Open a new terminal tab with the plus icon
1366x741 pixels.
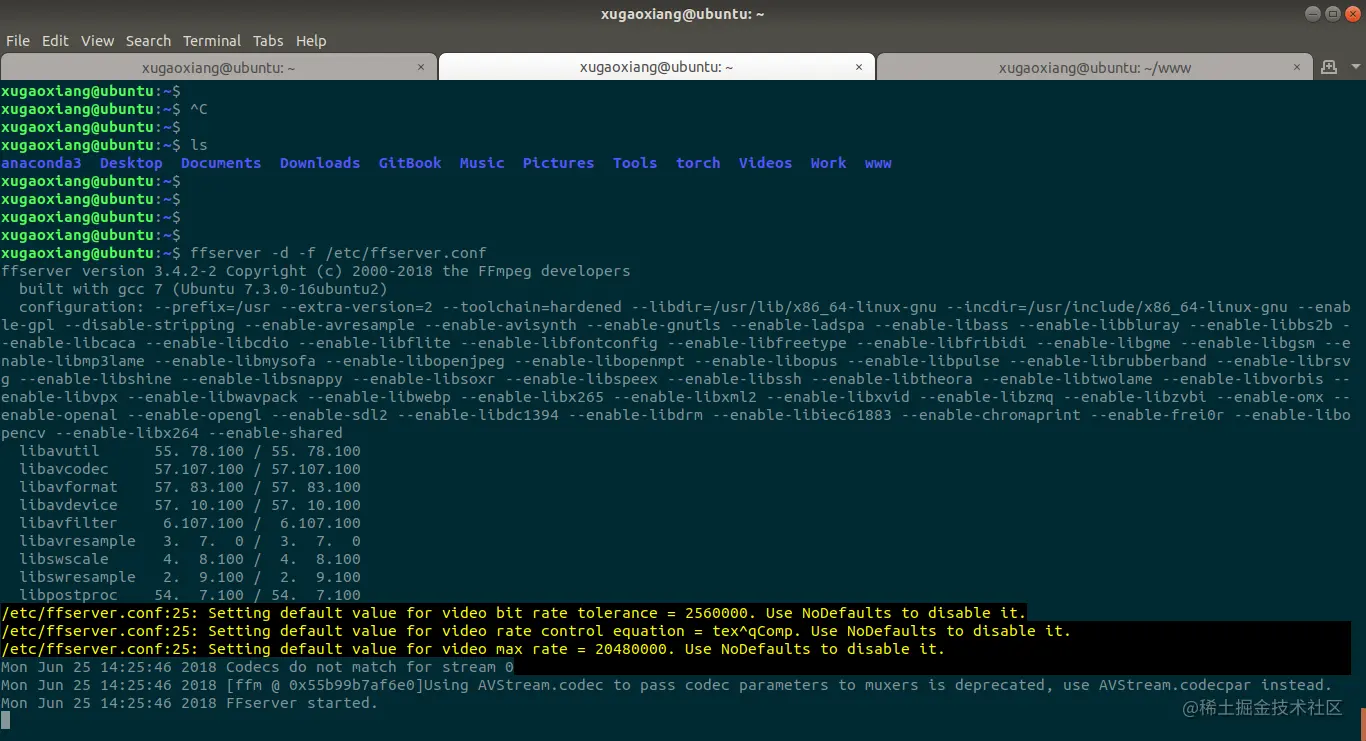tap(1327, 67)
